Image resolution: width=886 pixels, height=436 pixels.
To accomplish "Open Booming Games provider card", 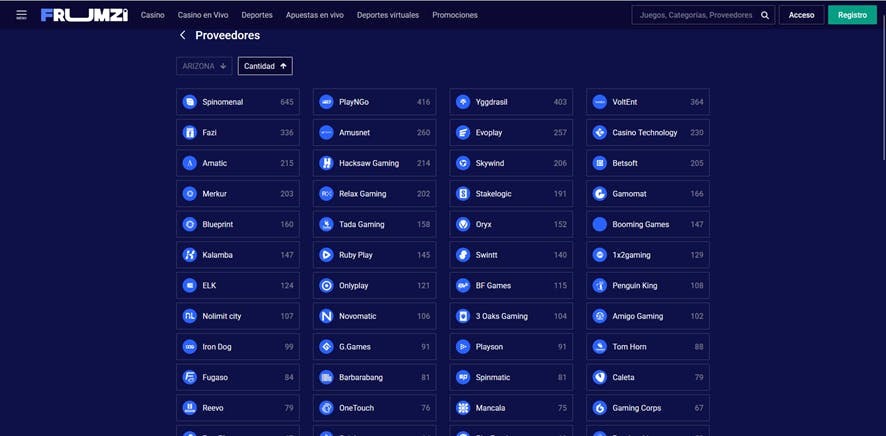I will (648, 224).
